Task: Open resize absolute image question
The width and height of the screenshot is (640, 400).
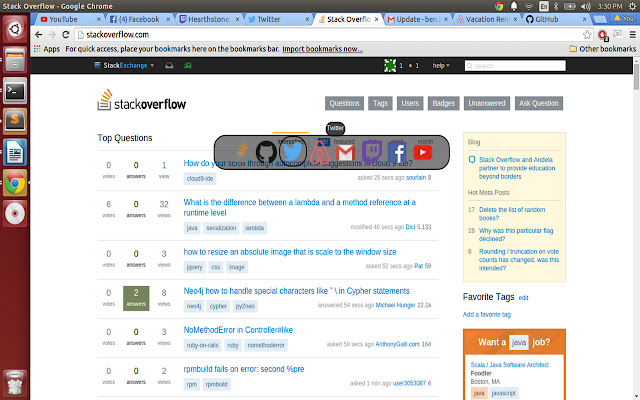Action: coord(290,252)
